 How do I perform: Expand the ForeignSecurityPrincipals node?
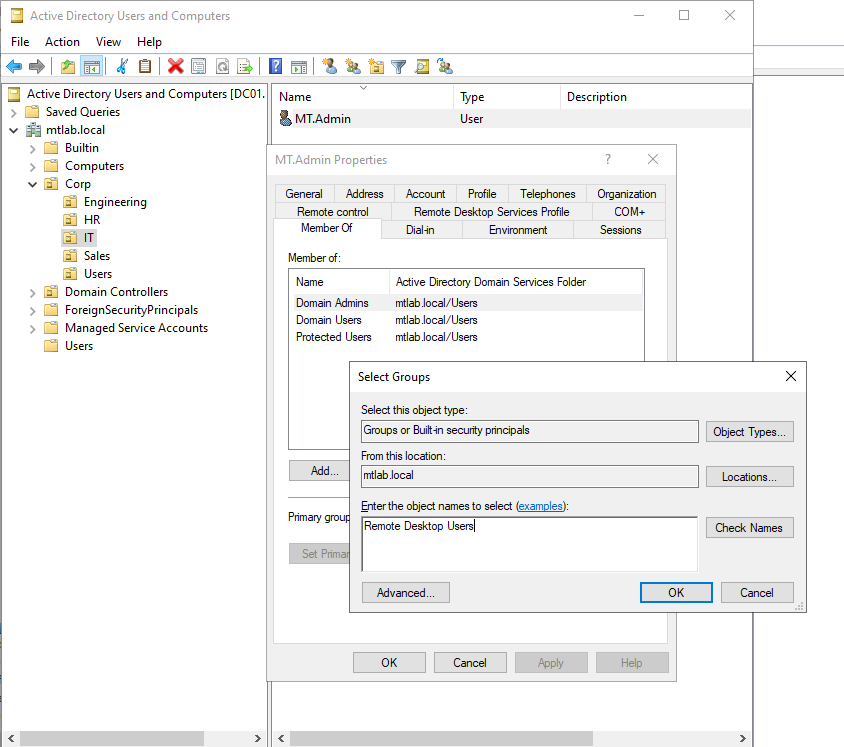pyautogui.click(x=33, y=311)
